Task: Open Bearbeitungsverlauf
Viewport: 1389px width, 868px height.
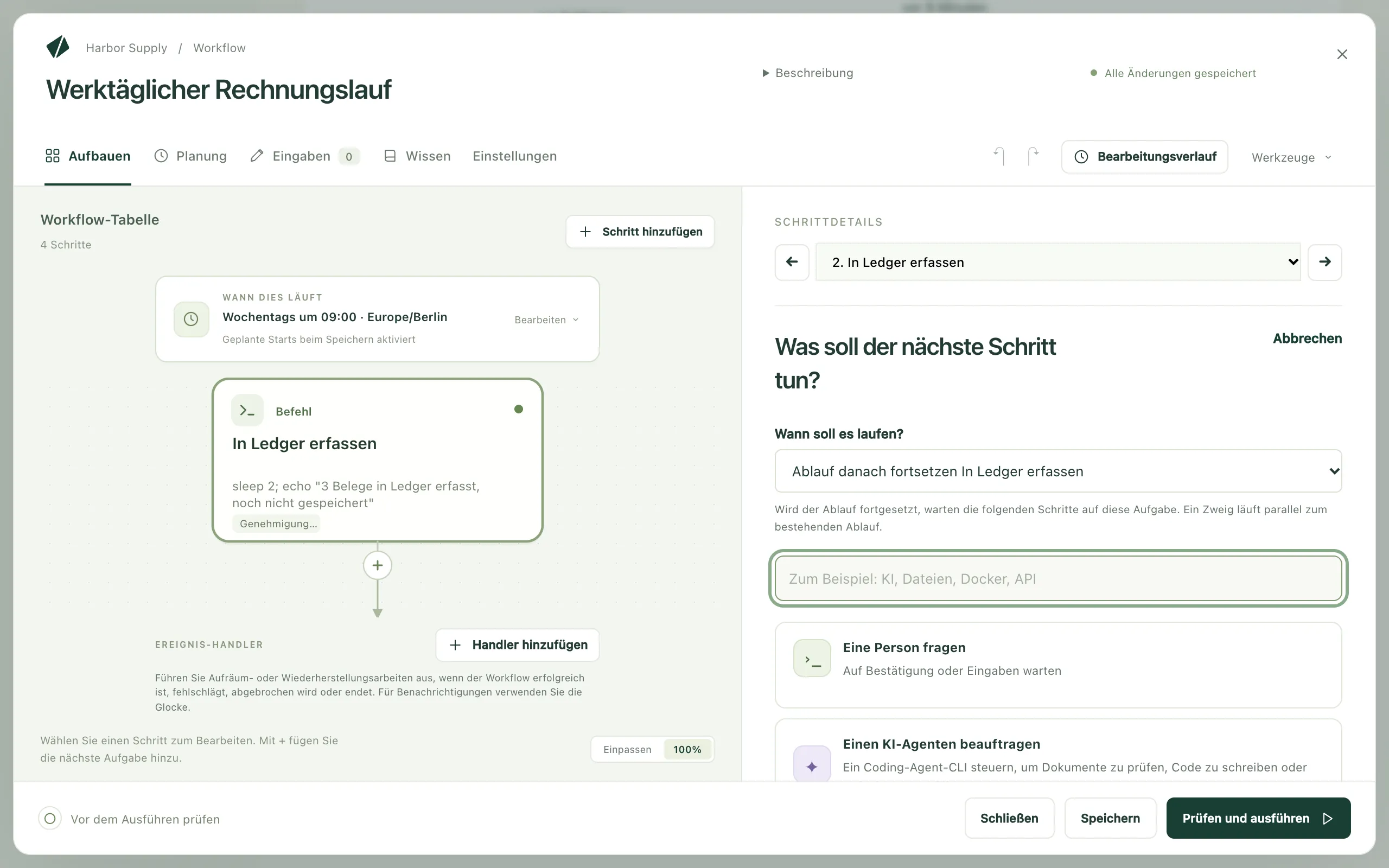Action: coord(1144,157)
